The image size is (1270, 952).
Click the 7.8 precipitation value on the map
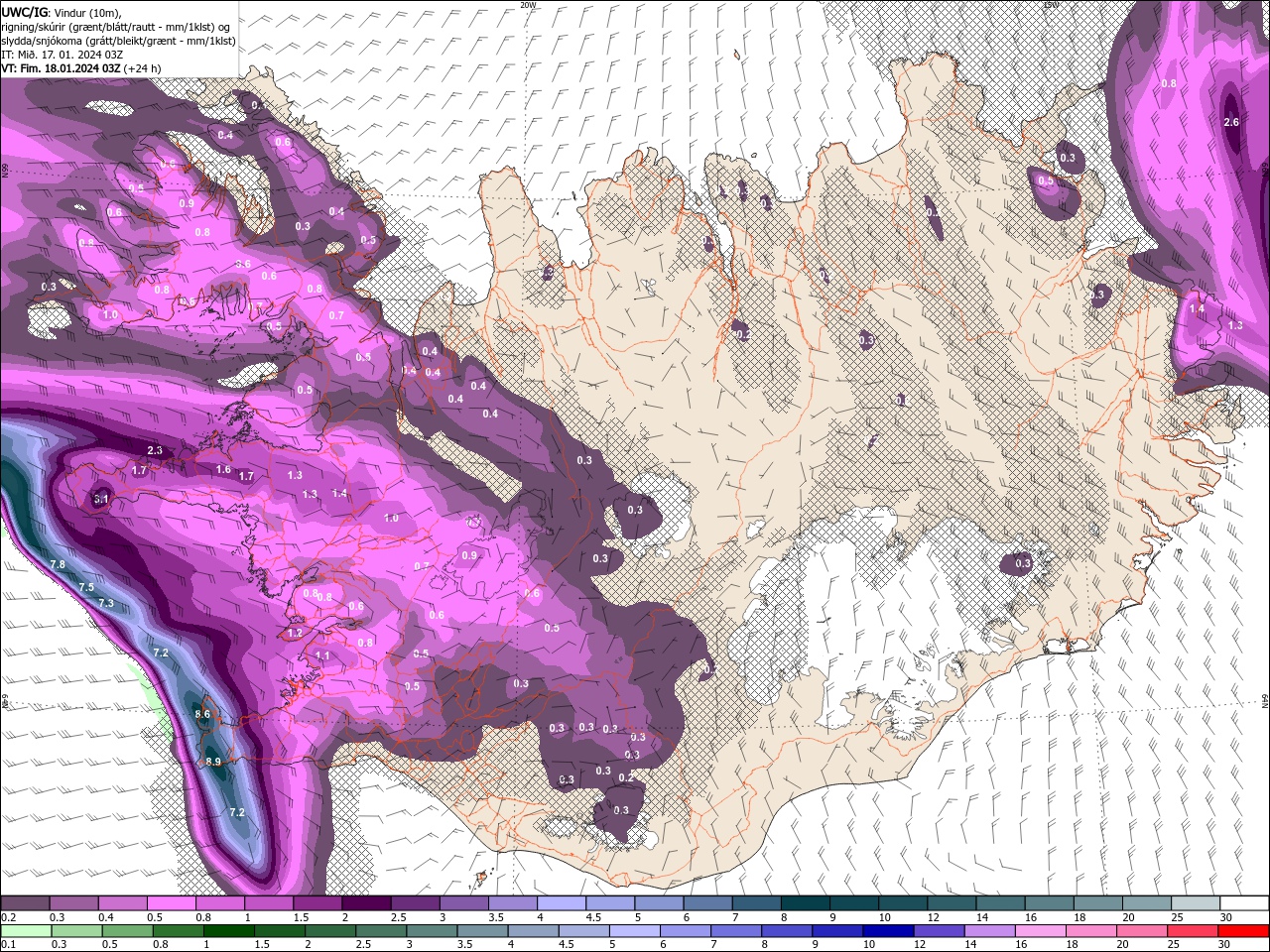coord(58,564)
